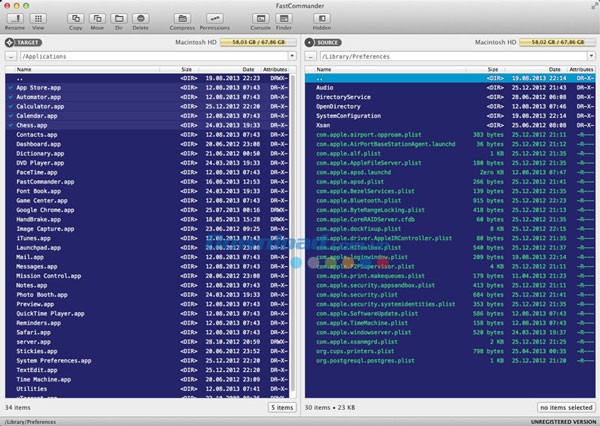Click the Rename toolbar icon
This screenshot has height=426, width=600.
(15, 18)
